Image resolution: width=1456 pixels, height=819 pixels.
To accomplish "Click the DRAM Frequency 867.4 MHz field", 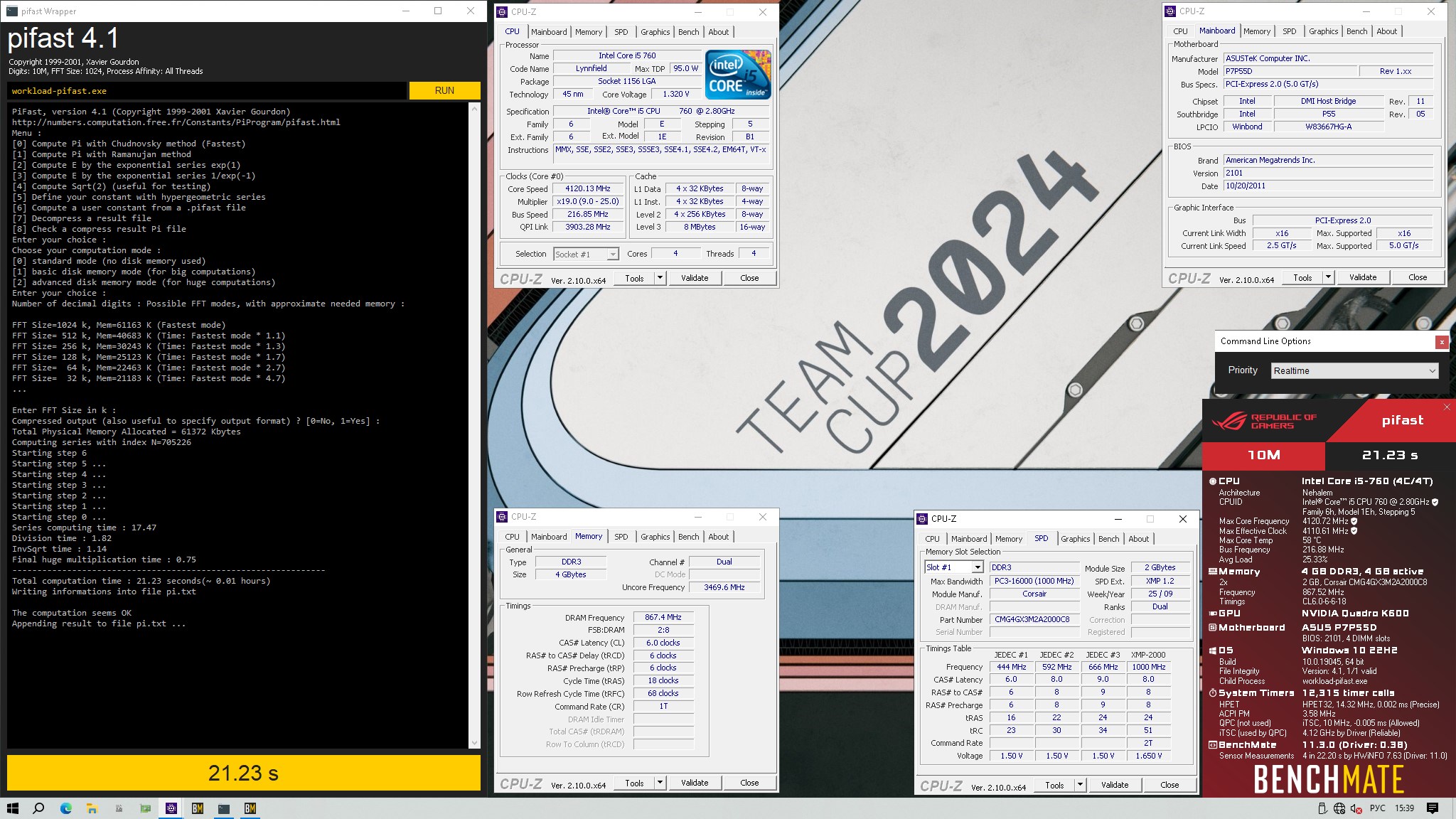I will coord(663,618).
